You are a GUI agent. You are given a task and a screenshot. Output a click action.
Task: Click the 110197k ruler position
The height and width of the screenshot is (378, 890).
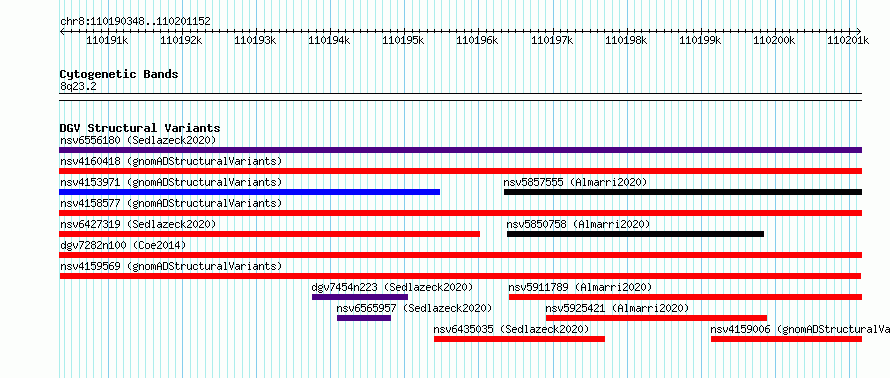click(x=552, y=40)
